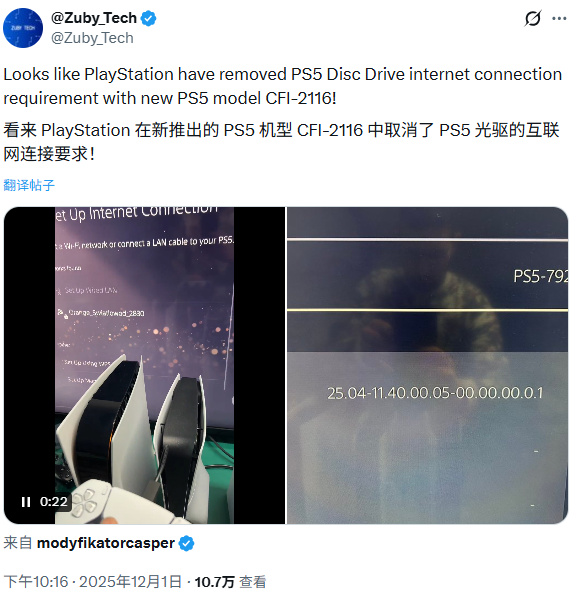Open the modyfikatorcasper source profile link
The height and width of the screenshot is (597, 577).
(105, 543)
